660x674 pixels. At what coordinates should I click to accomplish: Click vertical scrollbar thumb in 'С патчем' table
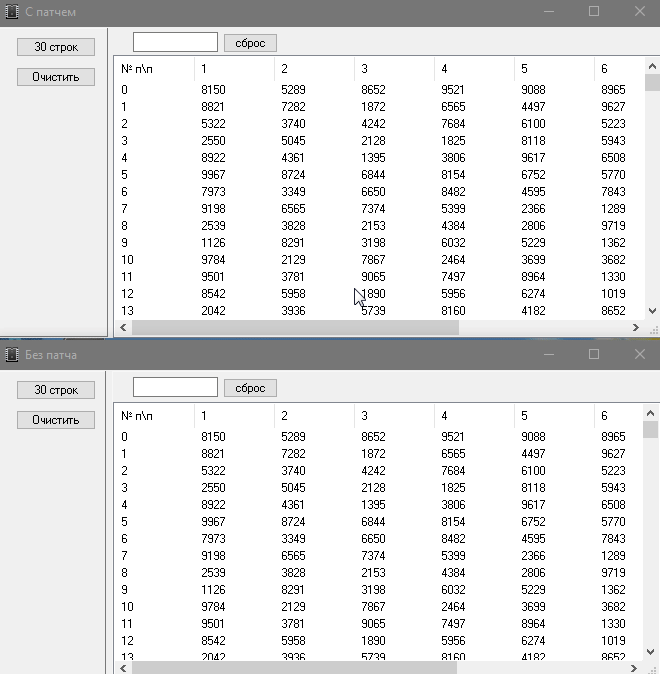pos(652,83)
